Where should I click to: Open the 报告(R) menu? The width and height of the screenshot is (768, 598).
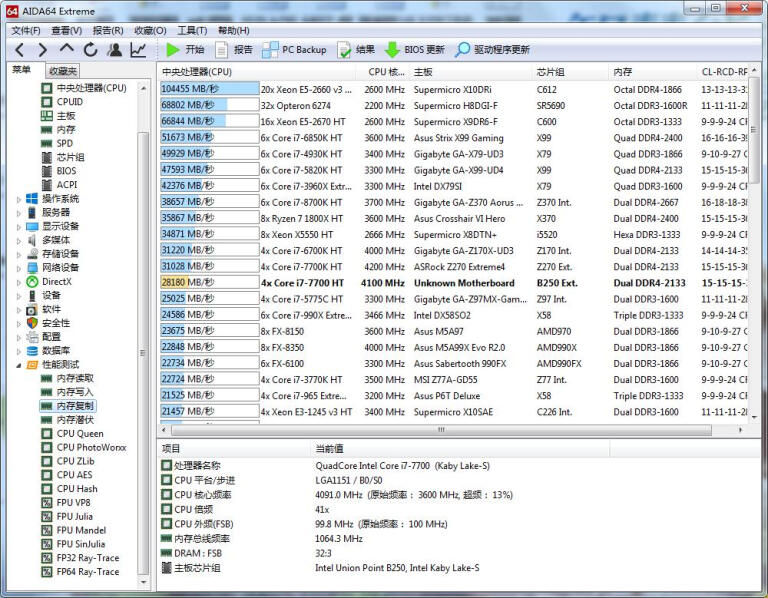(x=108, y=30)
